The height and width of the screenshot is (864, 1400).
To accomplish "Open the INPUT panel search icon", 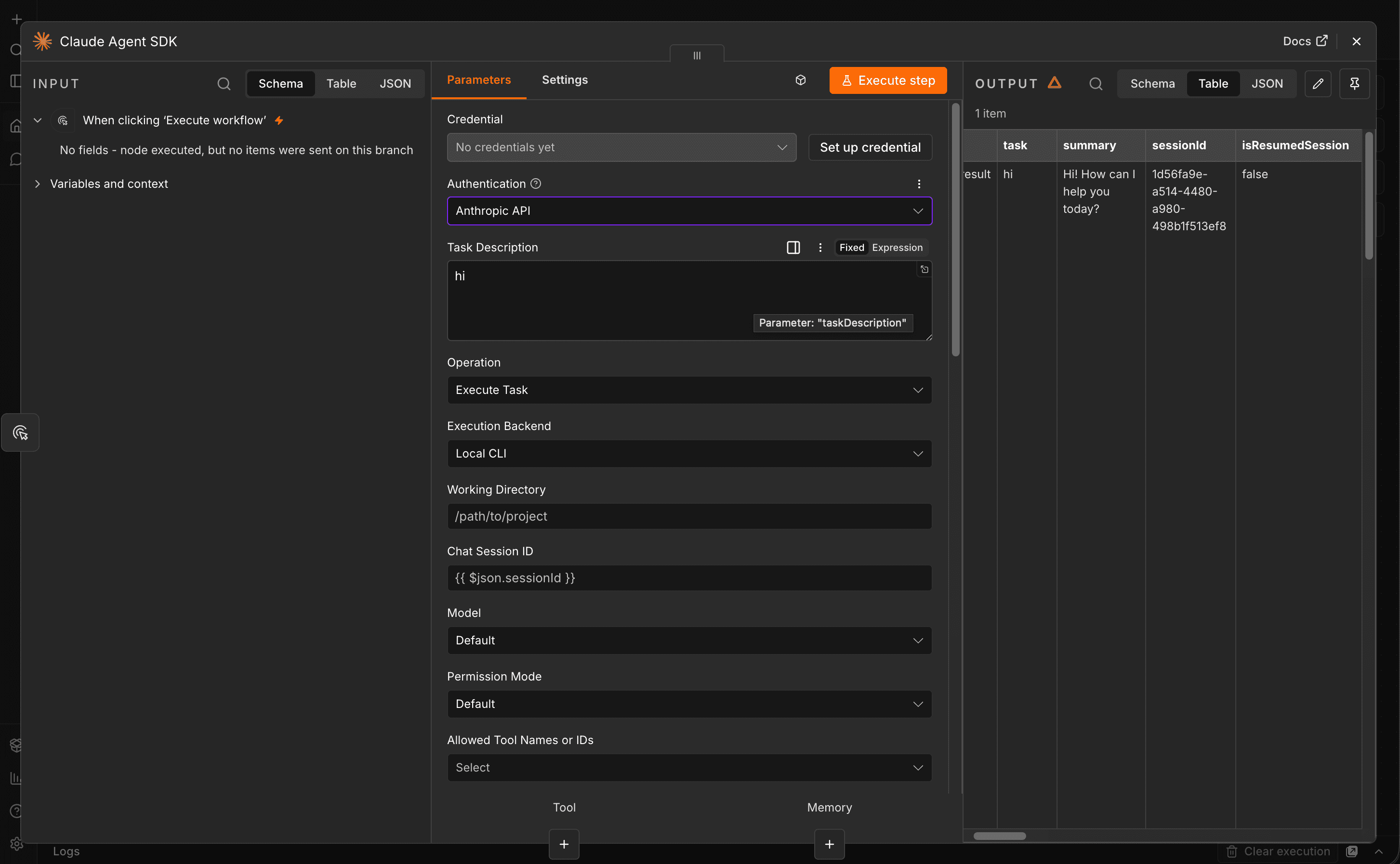I will coord(224,83).
